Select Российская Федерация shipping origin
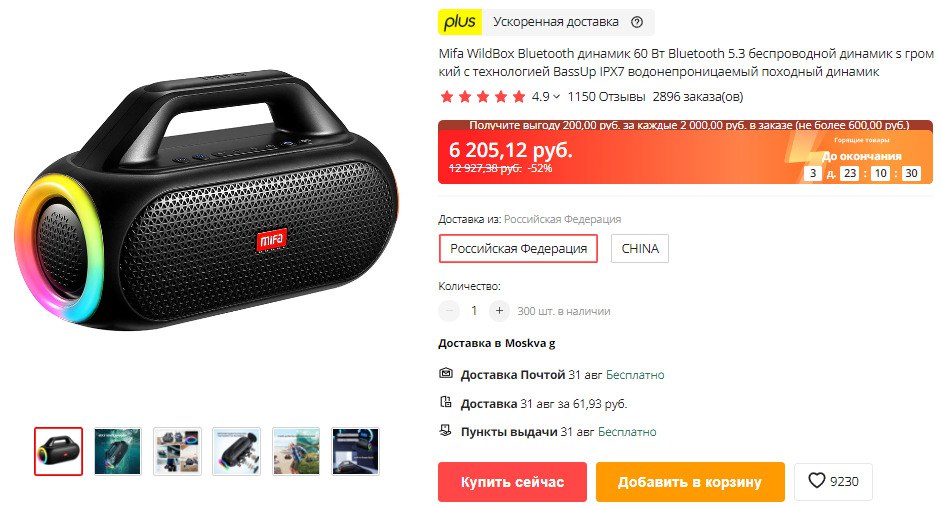Image resolution: width=941 pixels, height=507 pixels. point(519,248)
